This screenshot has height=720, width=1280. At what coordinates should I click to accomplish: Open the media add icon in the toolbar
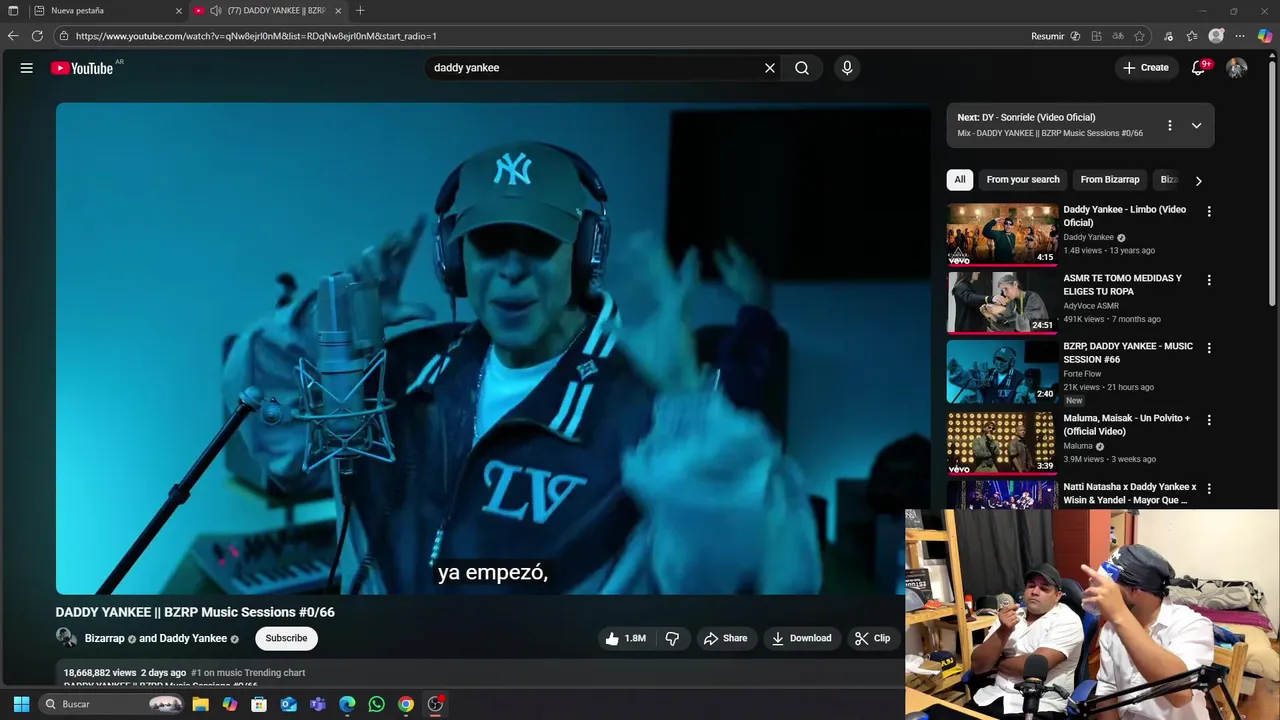click(x=1168, y=36)
